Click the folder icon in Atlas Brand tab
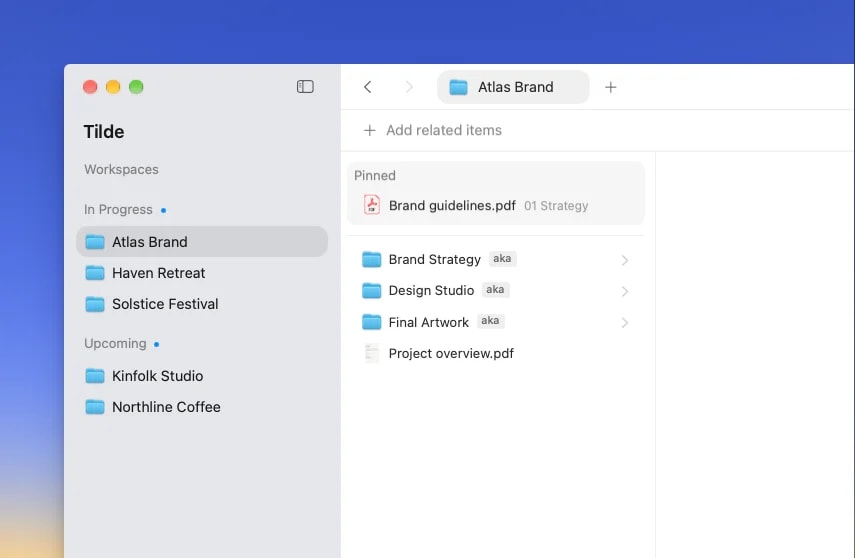855x558 pixels. [458, 87]
